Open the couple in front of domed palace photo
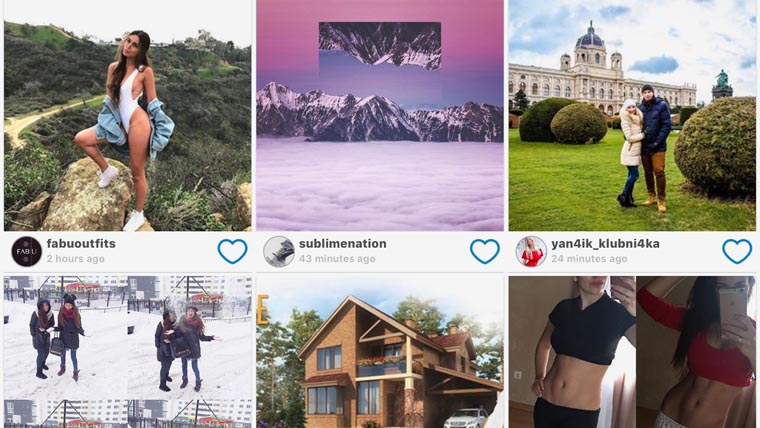This screenshot has height=428, width=760. (632, 115)
